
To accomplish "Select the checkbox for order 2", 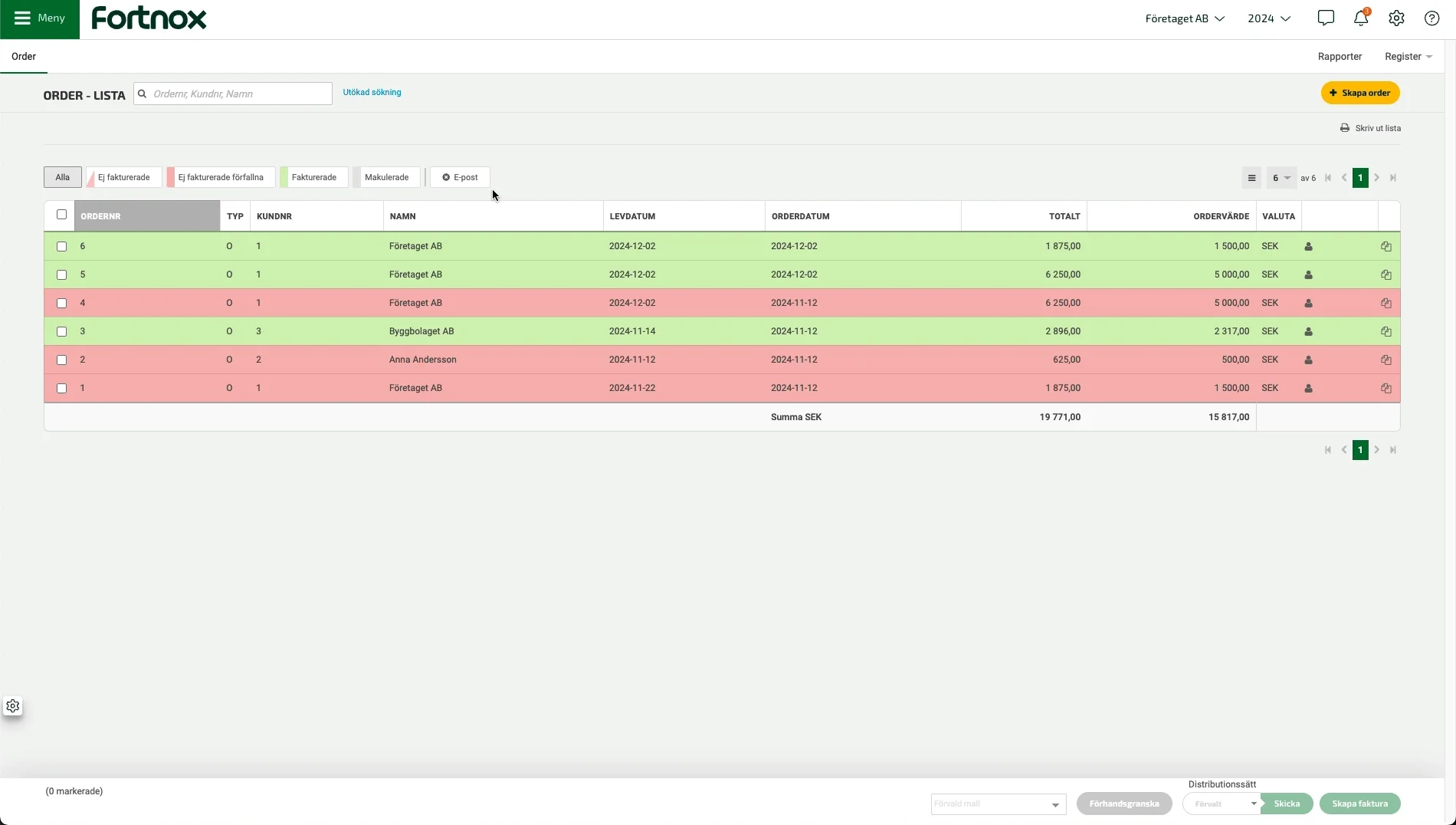I will tap(62, 360).
